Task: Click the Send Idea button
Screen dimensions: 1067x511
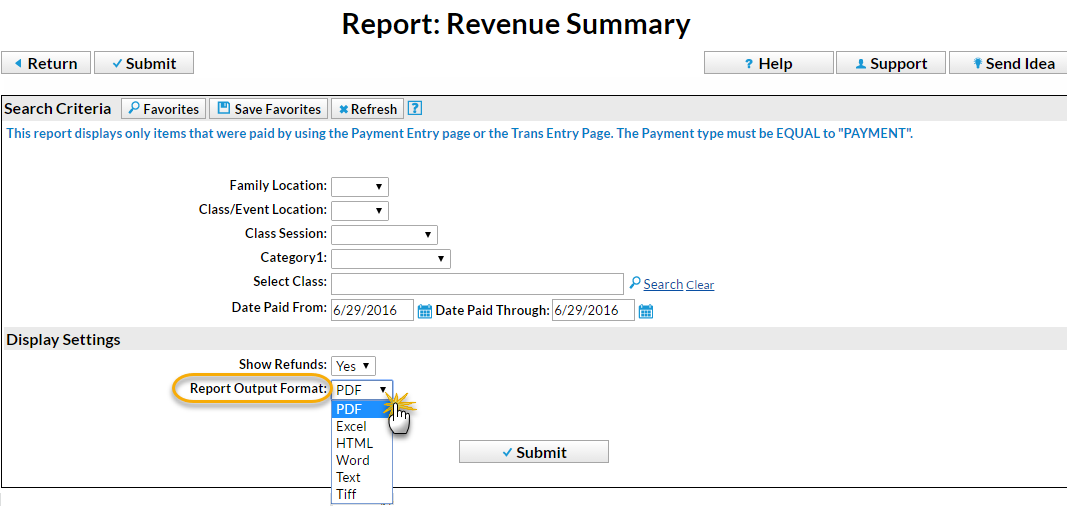Action: [x=1008, y=63]
